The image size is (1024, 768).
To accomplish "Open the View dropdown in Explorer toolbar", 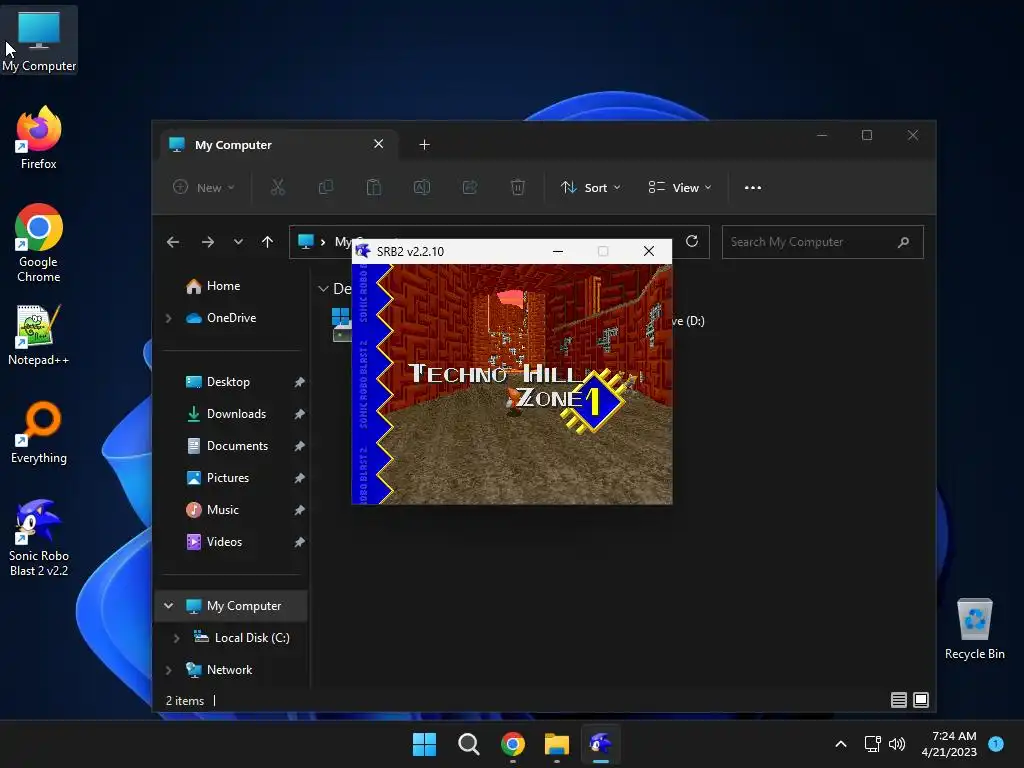I will [x=679, y=187].
